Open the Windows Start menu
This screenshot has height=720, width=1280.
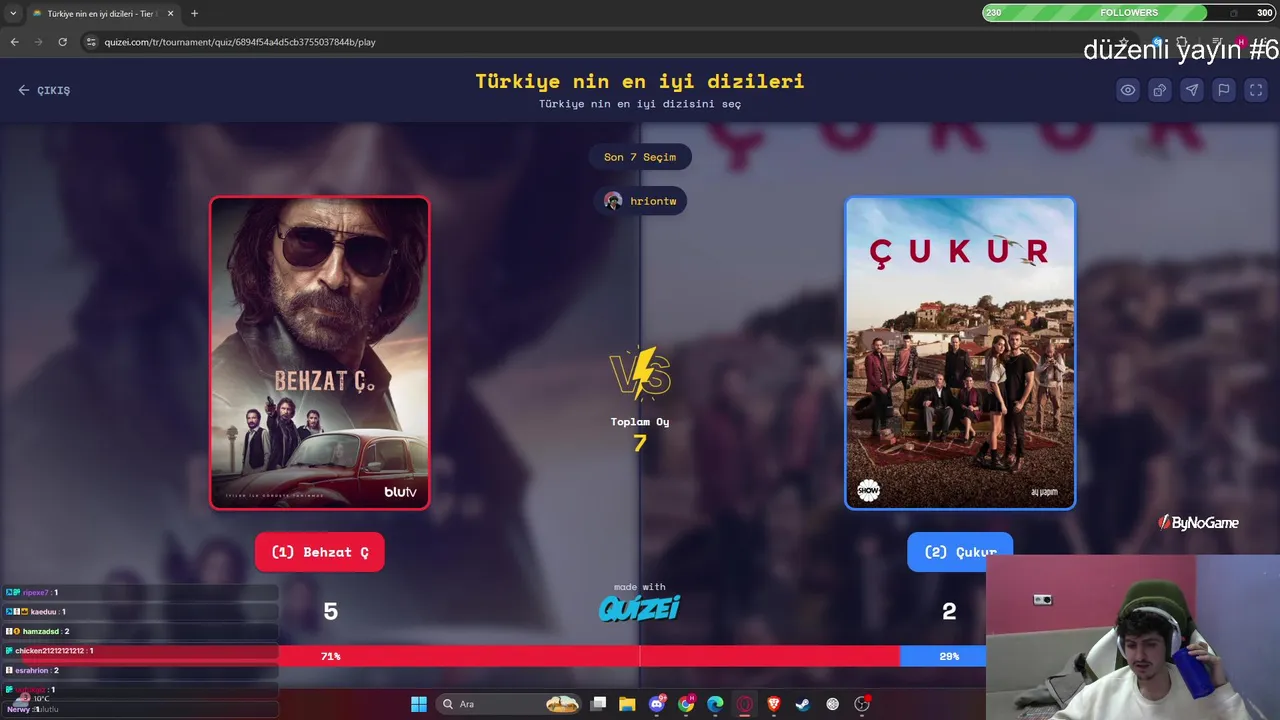[x=419, y=704]
